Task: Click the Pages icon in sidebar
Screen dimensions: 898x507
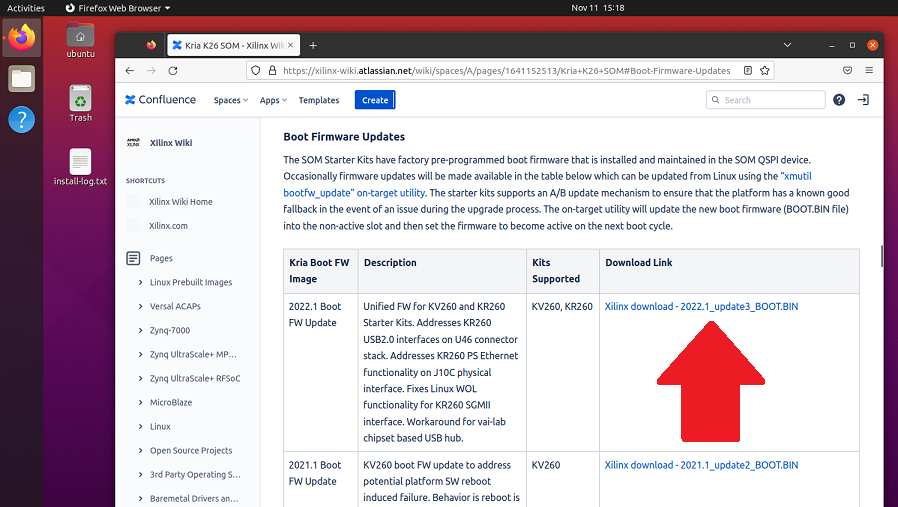Action: tap(133, 258)
